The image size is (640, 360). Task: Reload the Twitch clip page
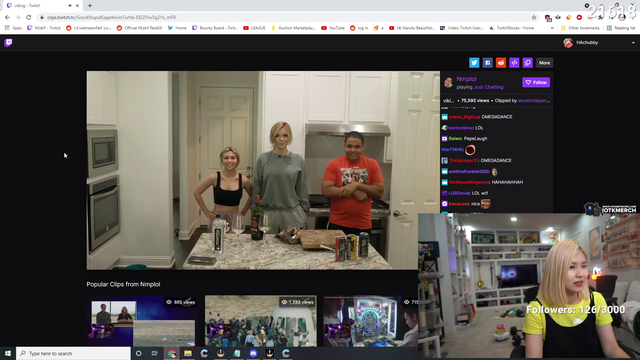click(x=29, y=18)
